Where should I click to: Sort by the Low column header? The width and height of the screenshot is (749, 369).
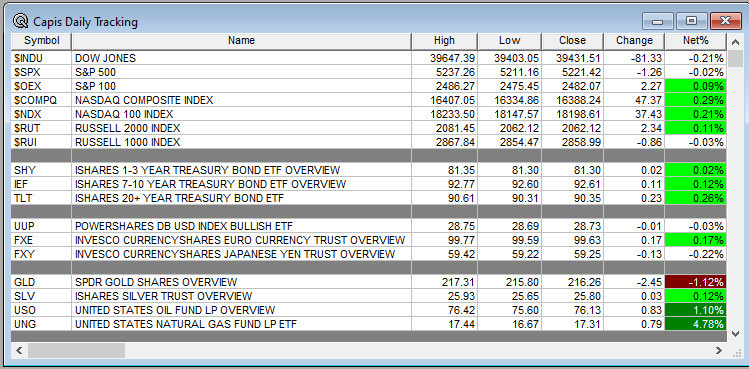(509, 41)
